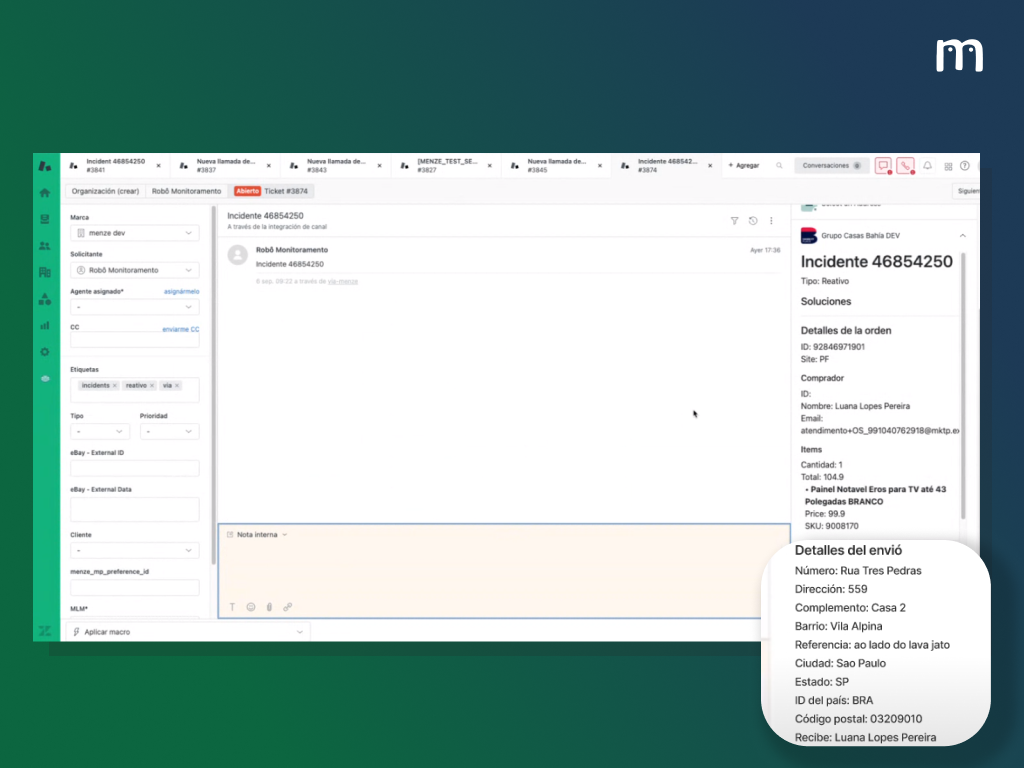Attach a file using the paperclip icon

tap(269, 607)
